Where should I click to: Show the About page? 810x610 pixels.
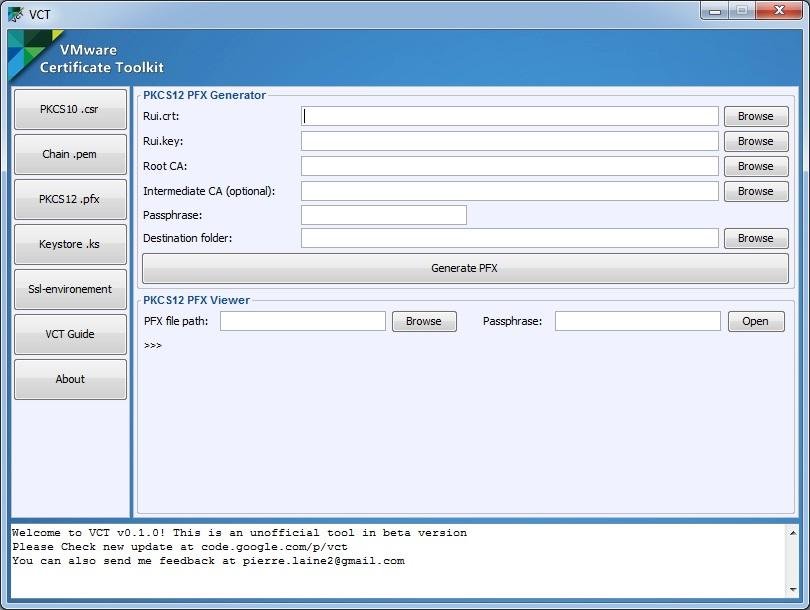click(x=70, y=379)
